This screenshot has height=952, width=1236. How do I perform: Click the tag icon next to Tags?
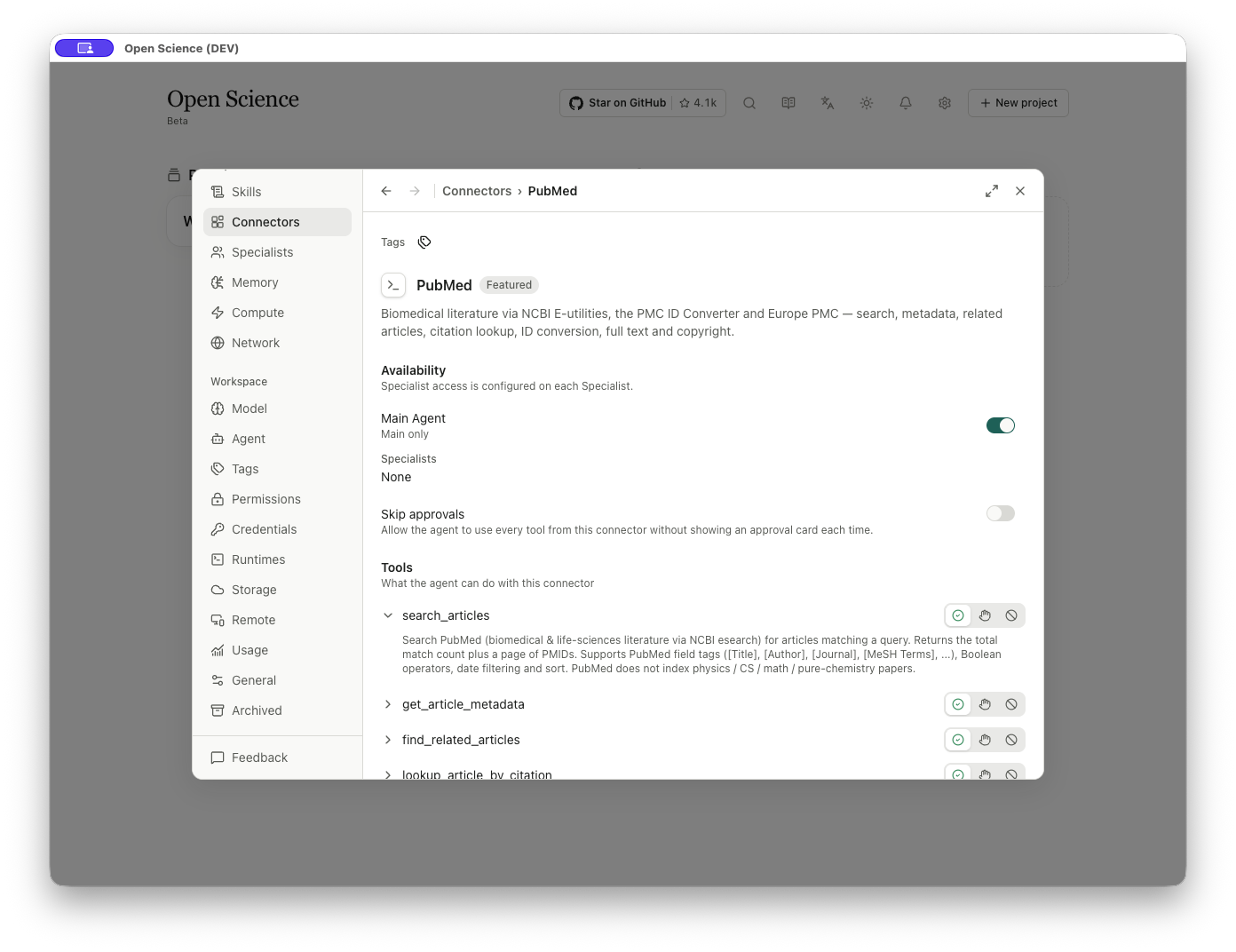(424, 242)
